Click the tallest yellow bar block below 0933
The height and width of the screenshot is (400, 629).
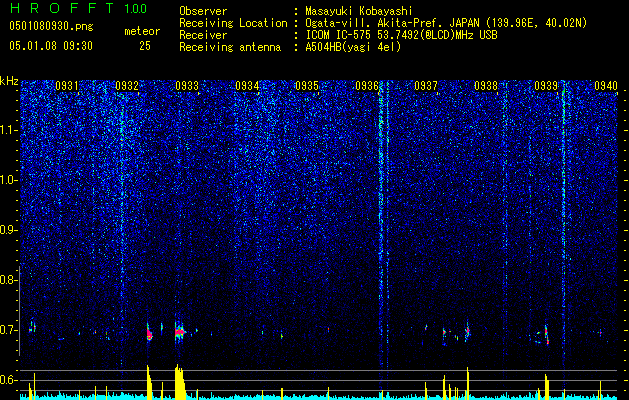click(180, 382)
